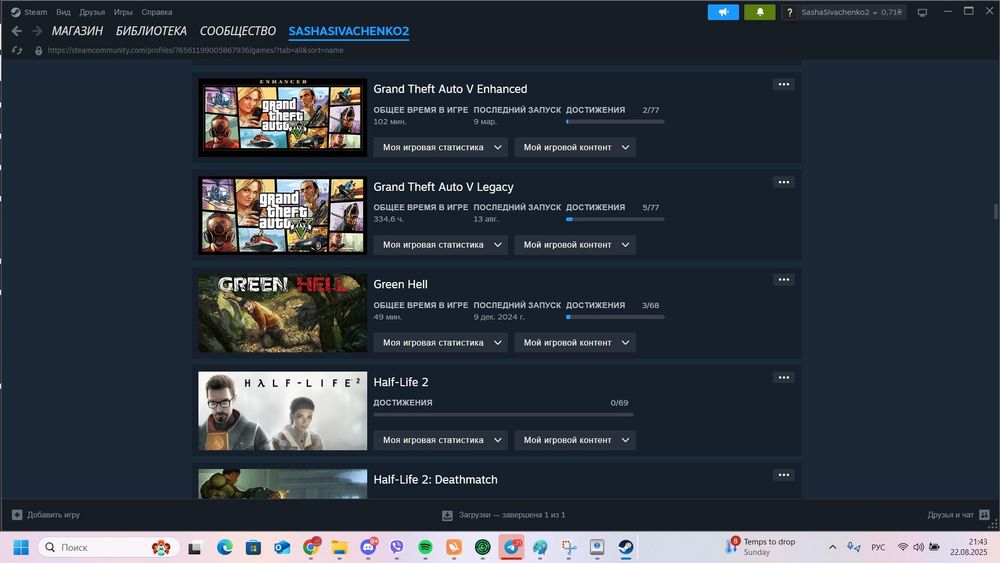Click GTA V Legacy achievements progress bar 5/77

click(615, 219)
